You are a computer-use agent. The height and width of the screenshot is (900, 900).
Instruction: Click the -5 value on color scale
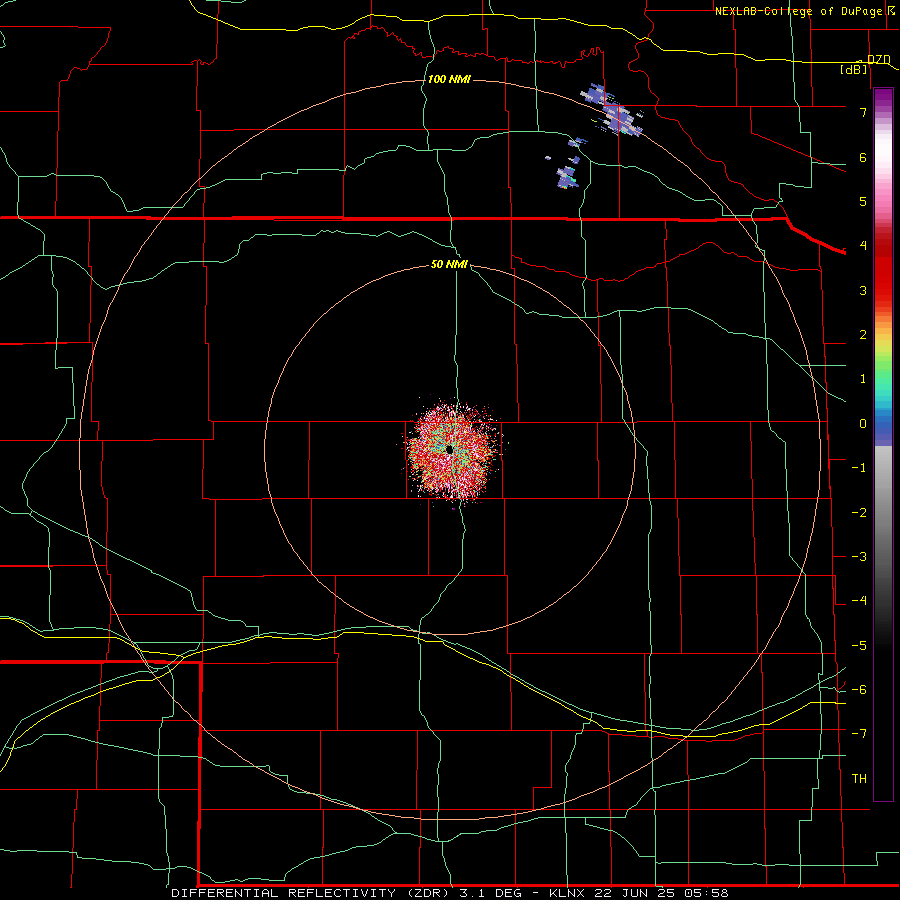(859, 646)
